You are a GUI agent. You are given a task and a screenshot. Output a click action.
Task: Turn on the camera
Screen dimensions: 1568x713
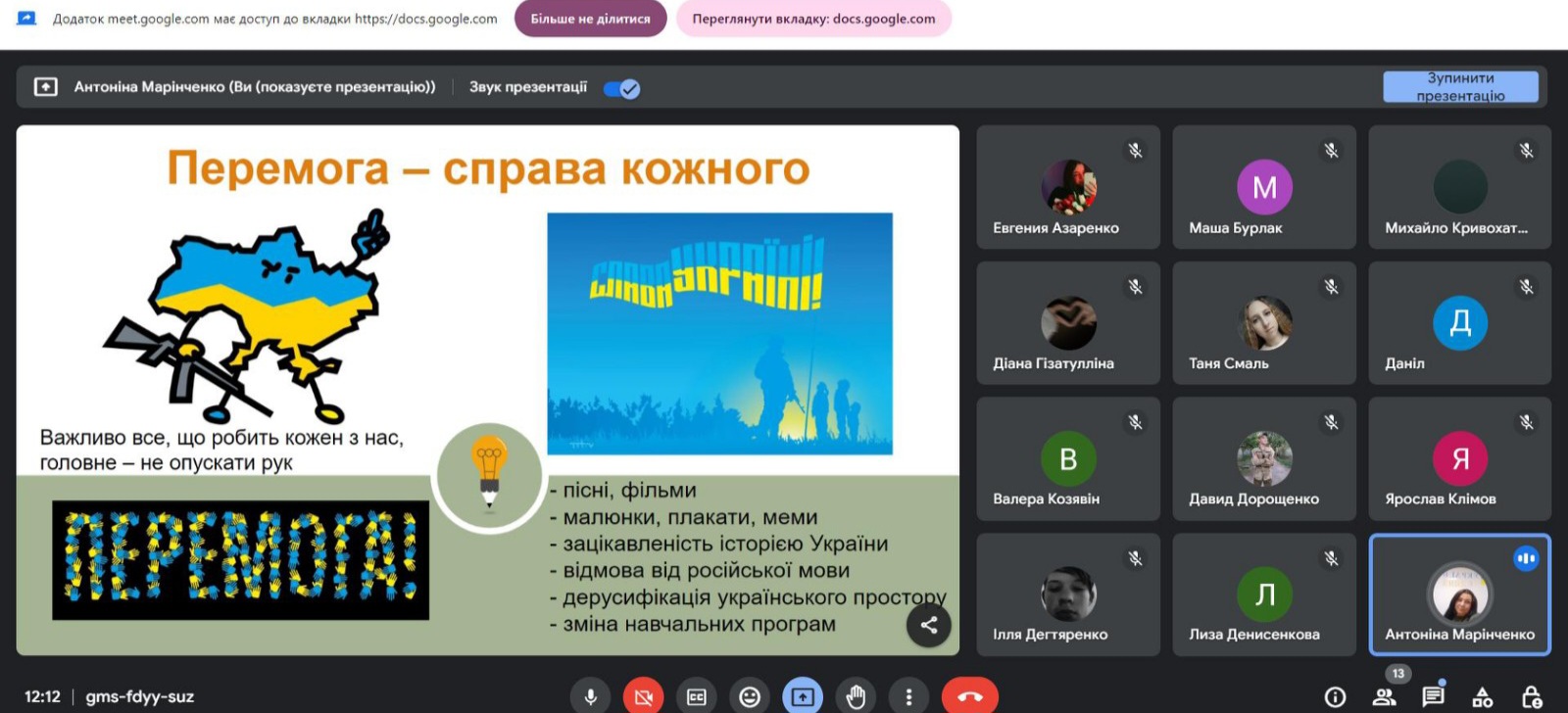click(x=643, y=696)
